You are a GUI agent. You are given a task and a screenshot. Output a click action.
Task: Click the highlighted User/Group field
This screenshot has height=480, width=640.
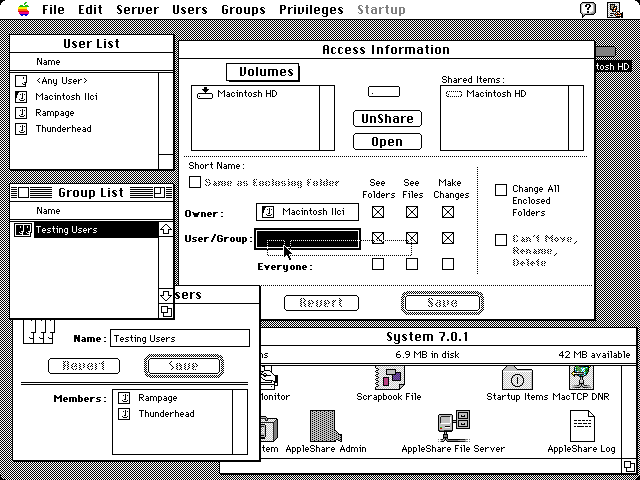pos(307,239)
